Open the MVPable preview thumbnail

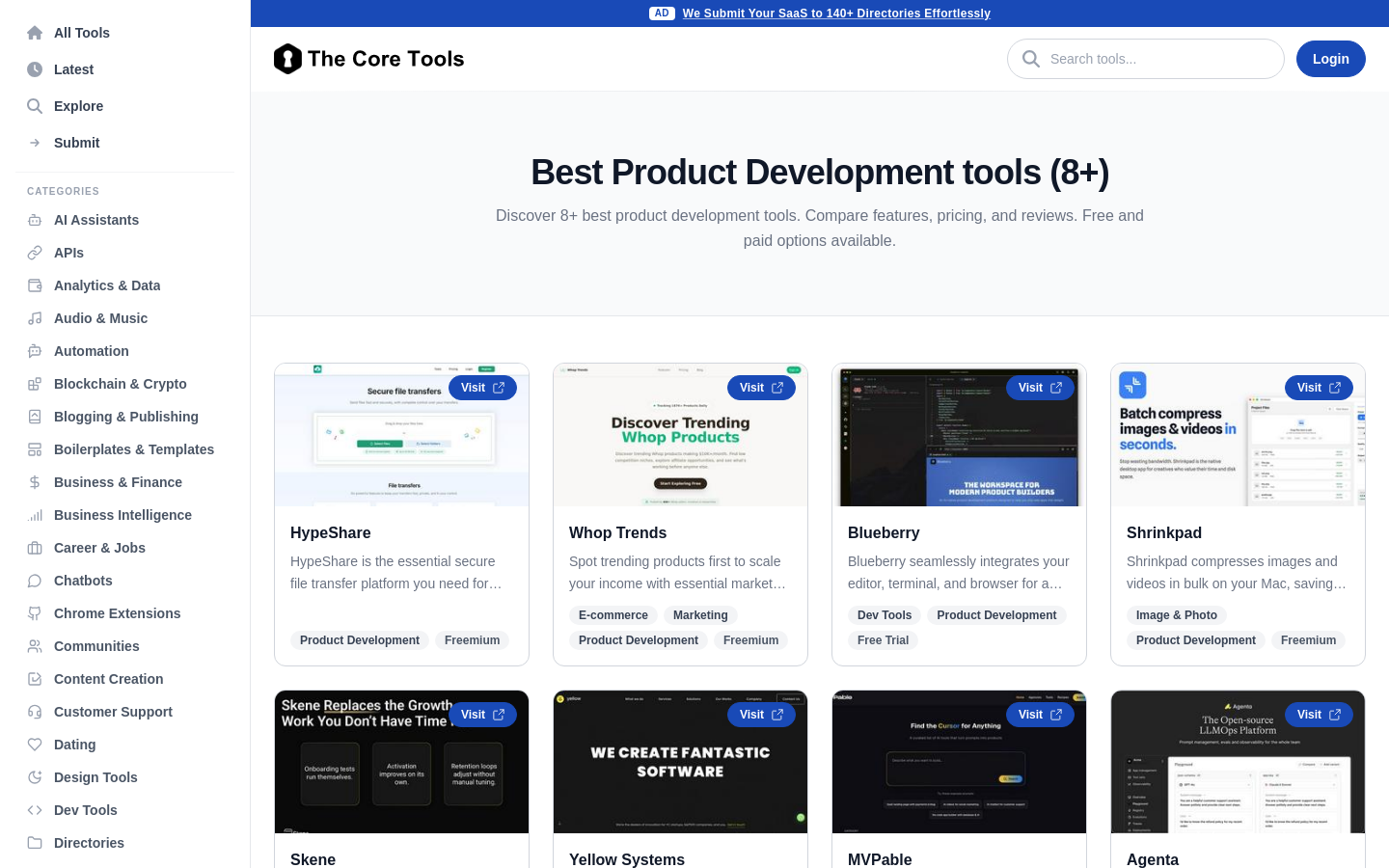959,762
